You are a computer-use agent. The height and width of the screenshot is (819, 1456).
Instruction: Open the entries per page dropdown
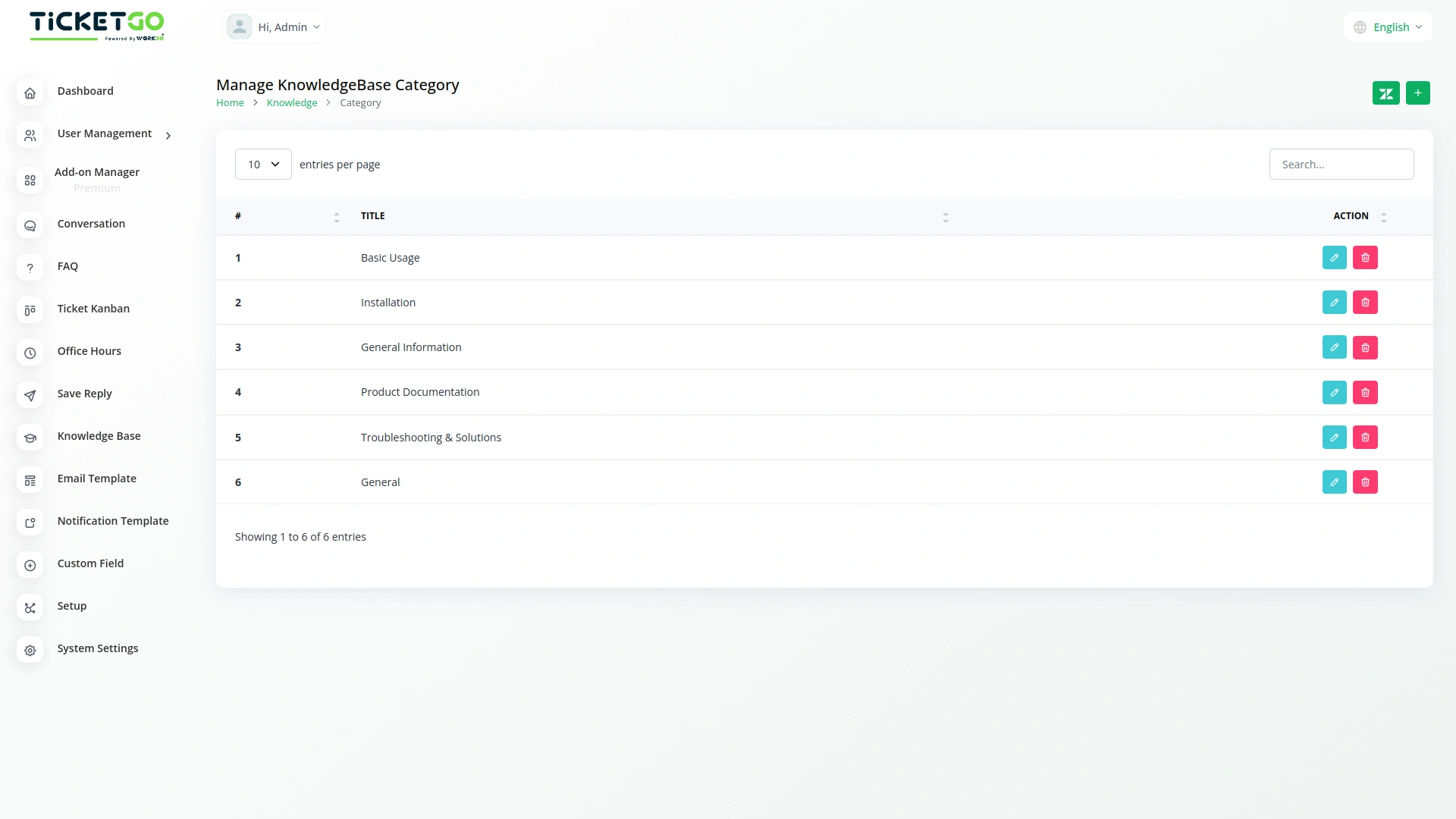pos(262,164)
